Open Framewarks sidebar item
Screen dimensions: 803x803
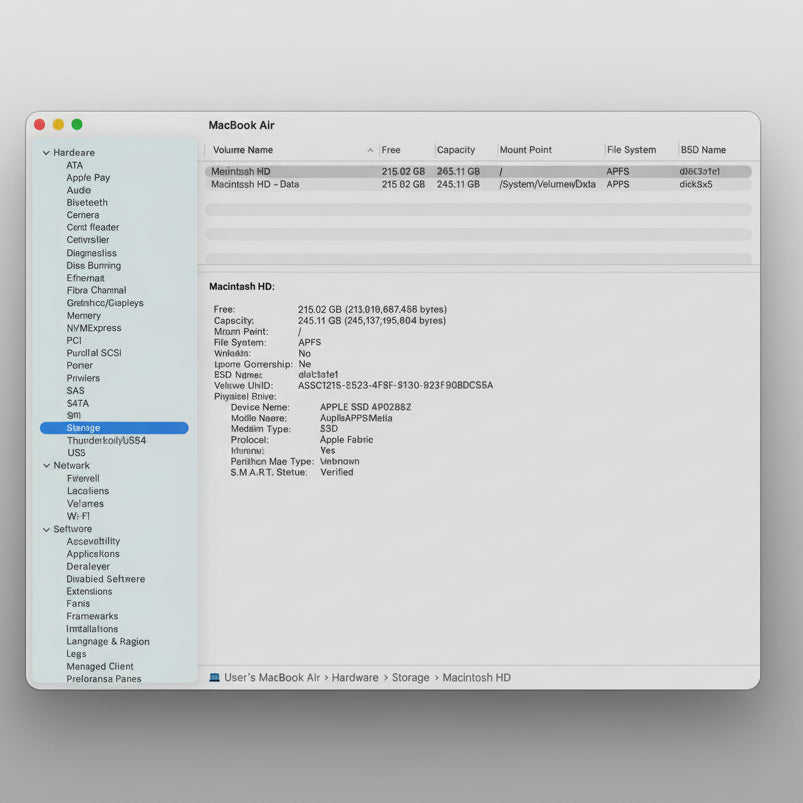92,617
